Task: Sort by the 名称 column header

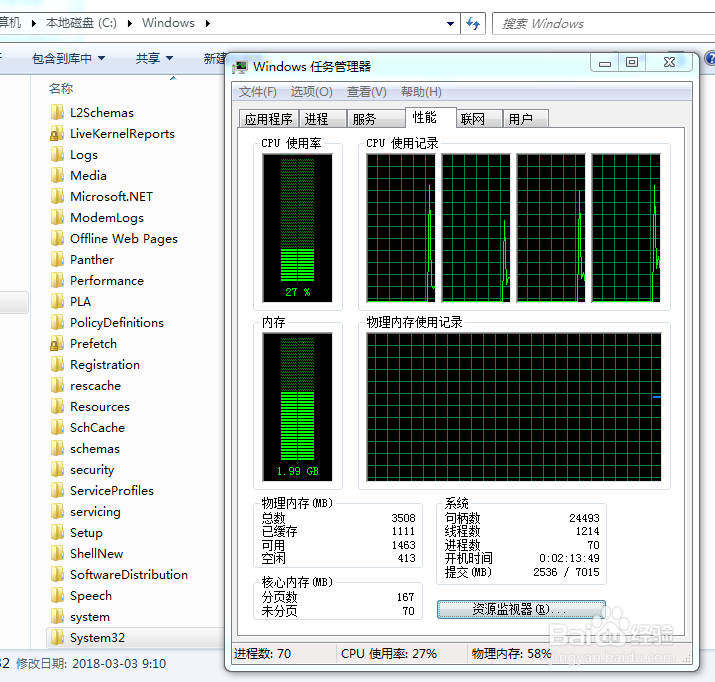Action: point(61,88)
